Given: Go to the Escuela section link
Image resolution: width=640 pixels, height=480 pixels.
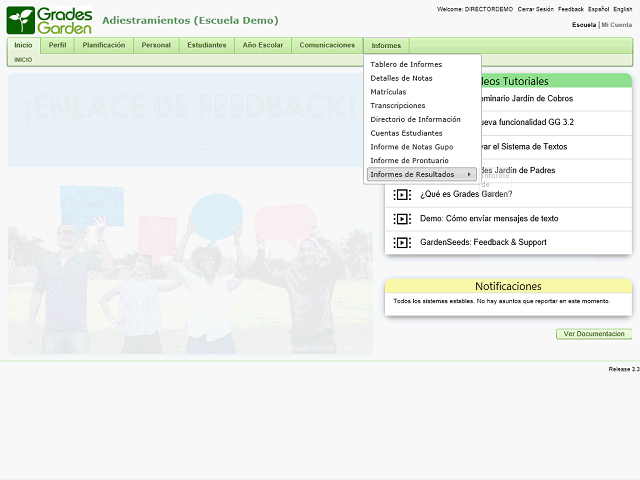Looking at the screenshot, I should 584,25.
